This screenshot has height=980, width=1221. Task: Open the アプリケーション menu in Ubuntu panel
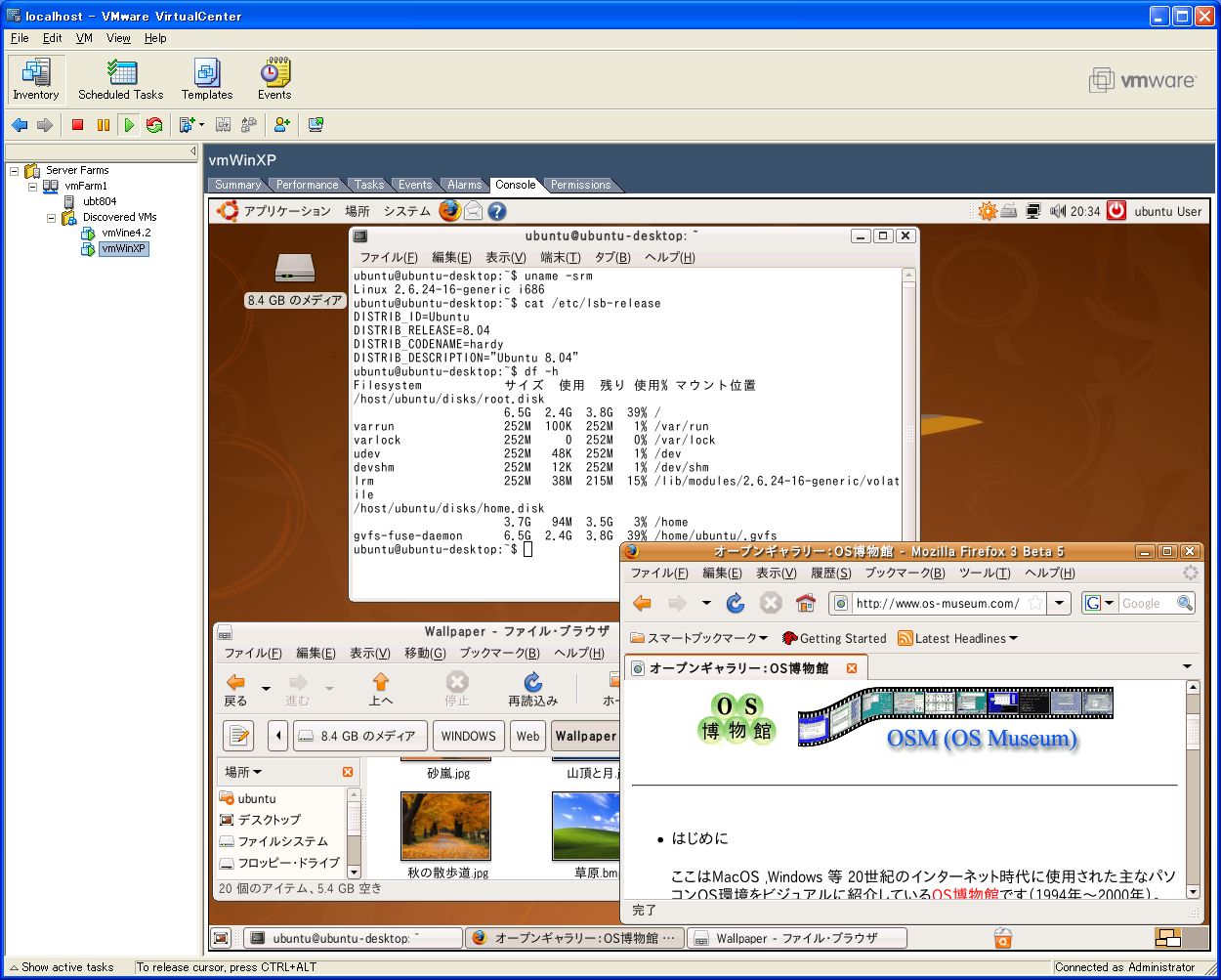tap(286, 211)
